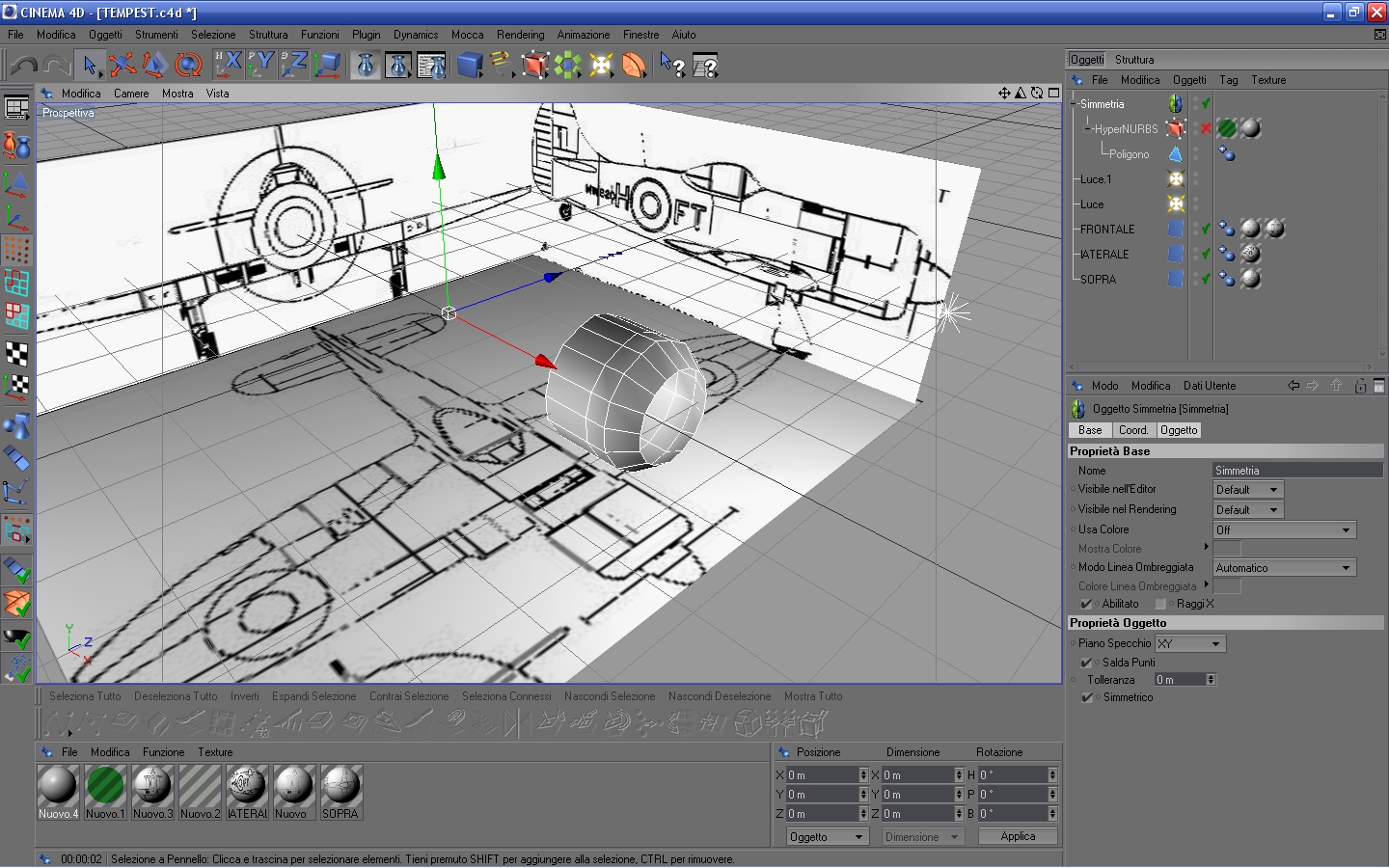The image size is (1389, 868).
Task: Click the Colore Linea Ombreggiata swatch
Action: (x=1227, y=586)
